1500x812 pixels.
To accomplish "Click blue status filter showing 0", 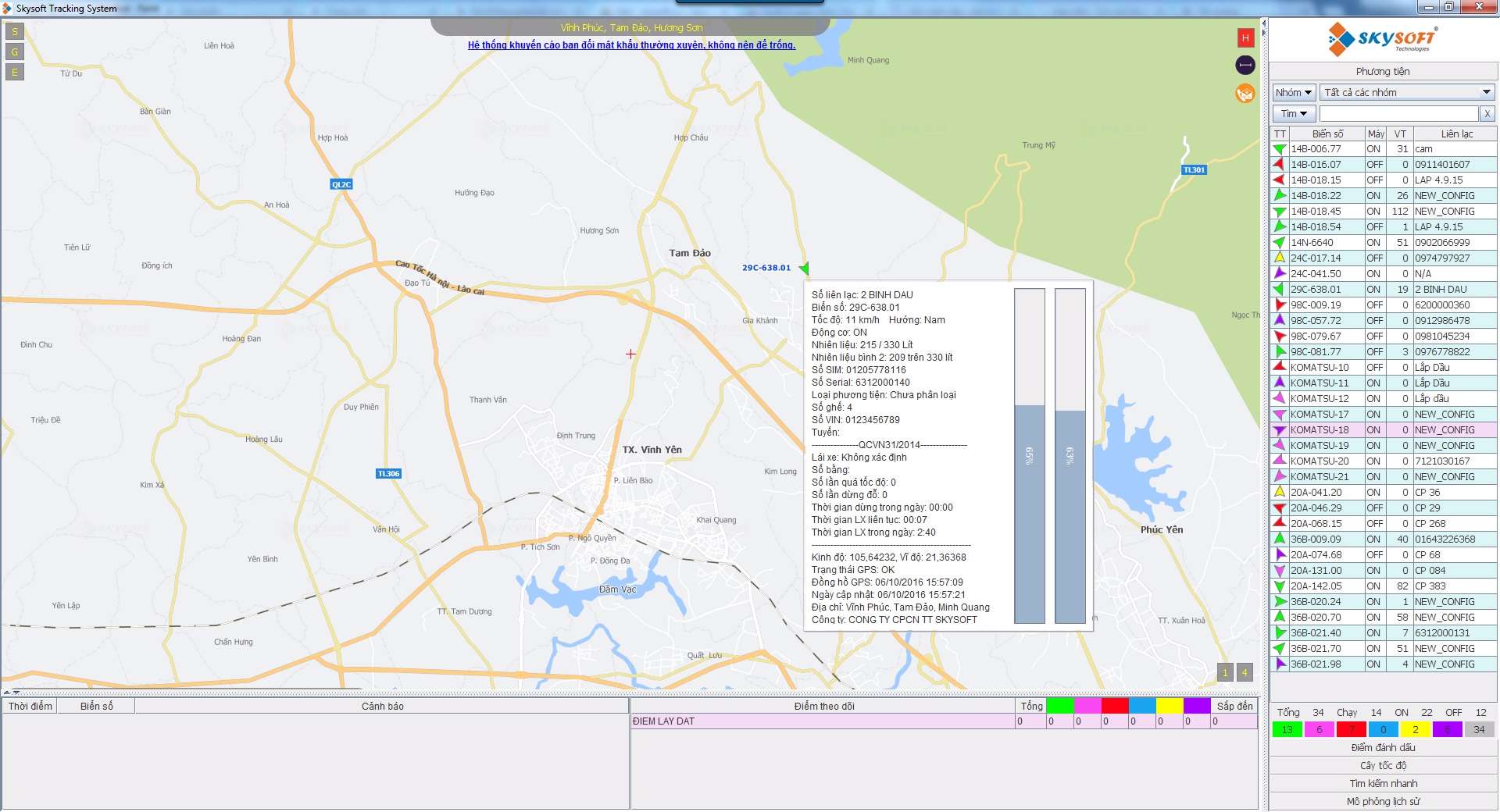I will (x=1383, y=729).
